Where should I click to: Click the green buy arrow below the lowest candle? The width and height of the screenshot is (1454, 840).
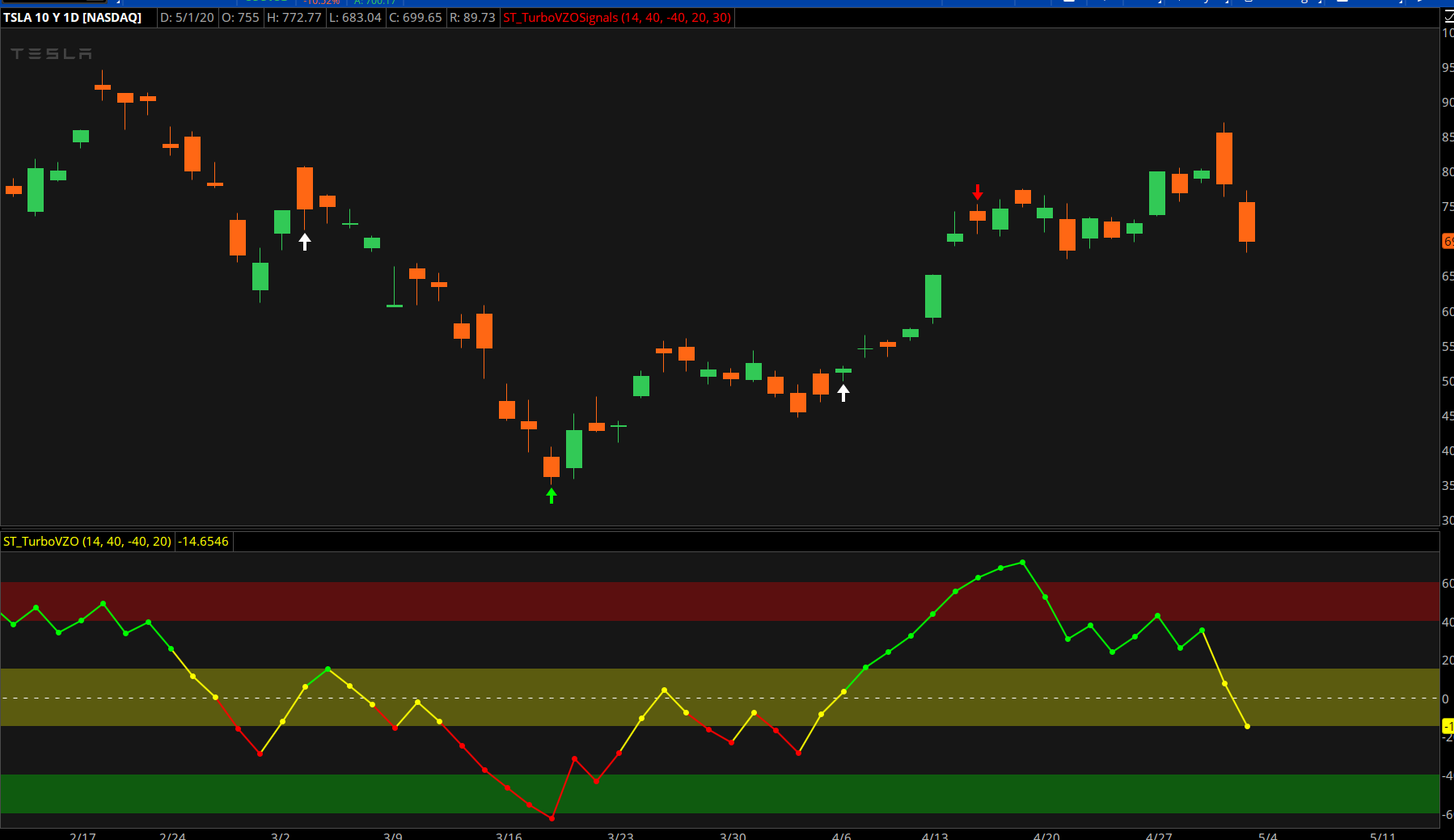551,495
